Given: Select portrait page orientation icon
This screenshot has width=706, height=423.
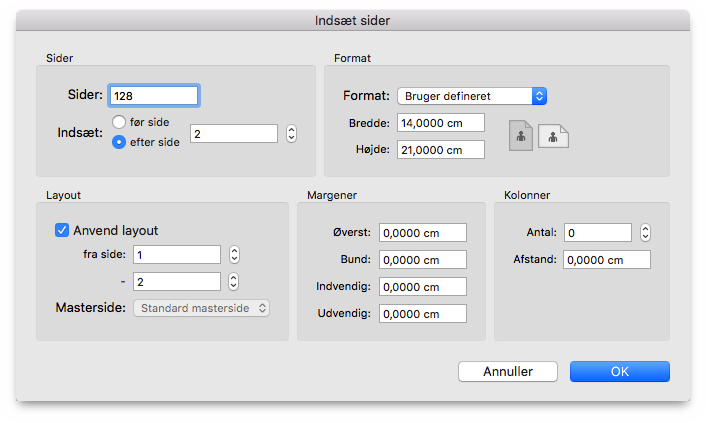Looking at the screenshot, I should coord(521,136).
